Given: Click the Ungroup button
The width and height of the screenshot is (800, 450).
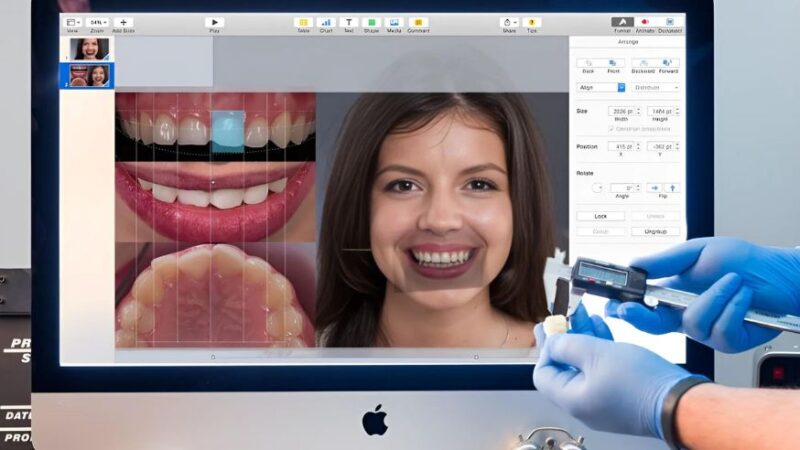Looking at the screenshot, I should tap(656, 232).
